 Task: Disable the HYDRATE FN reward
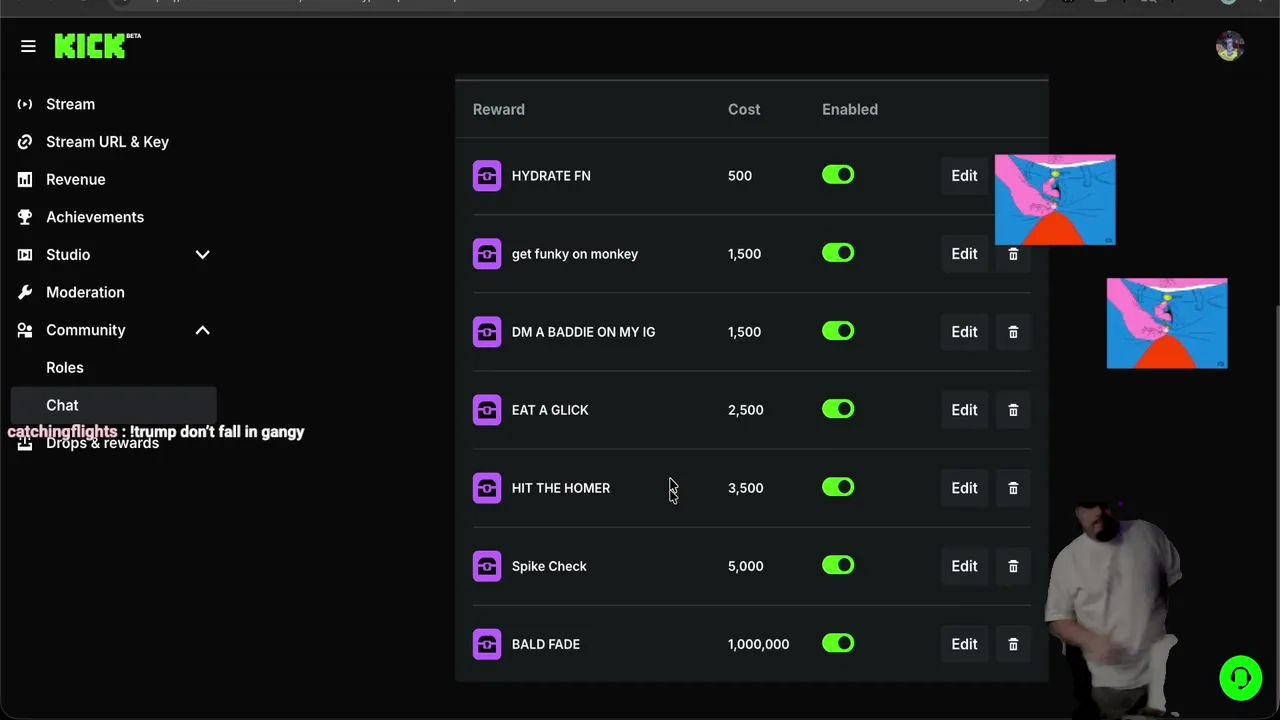[838, 175]
